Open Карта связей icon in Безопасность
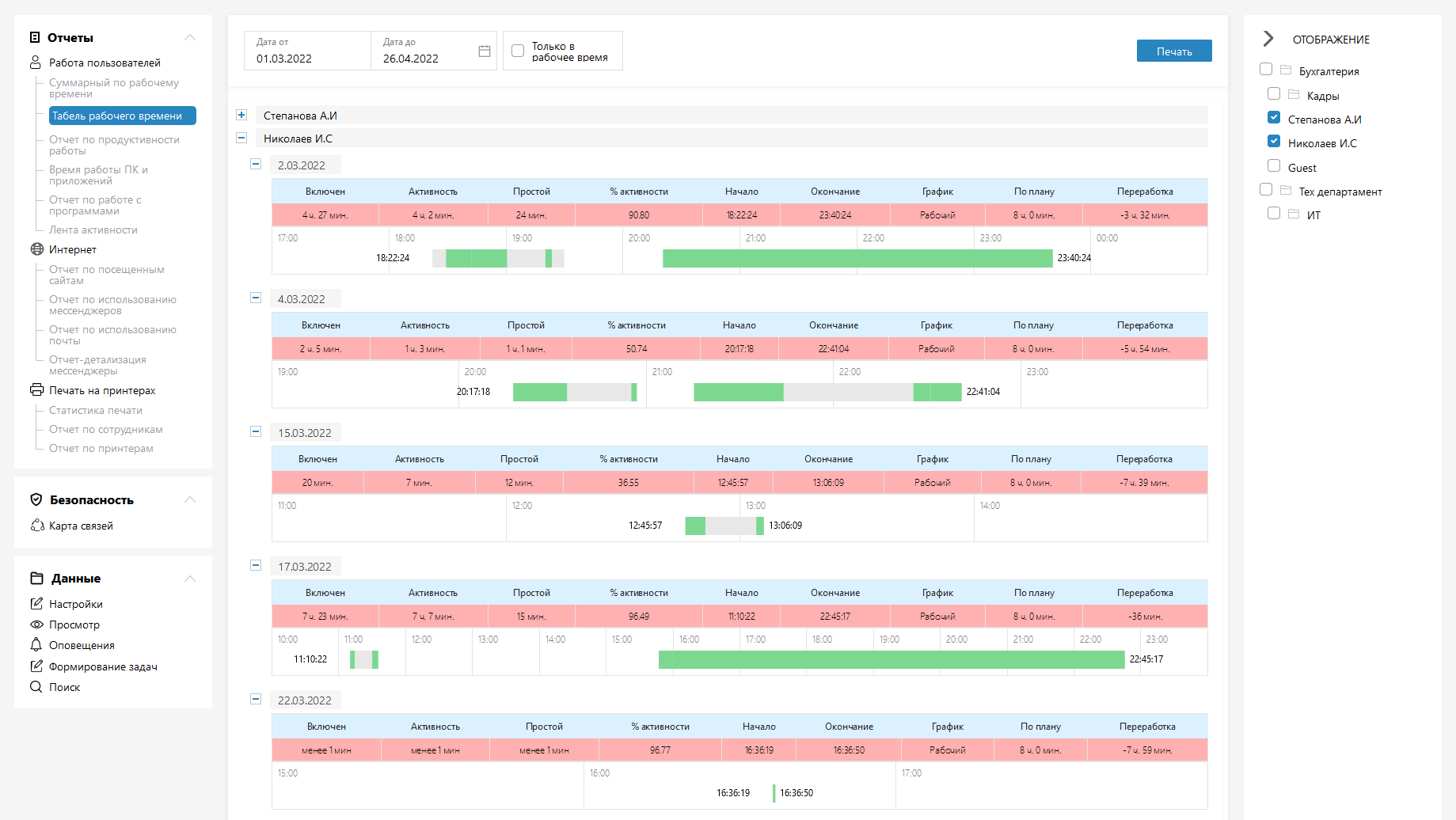The image size is (1456, 820). coord(36,526)
